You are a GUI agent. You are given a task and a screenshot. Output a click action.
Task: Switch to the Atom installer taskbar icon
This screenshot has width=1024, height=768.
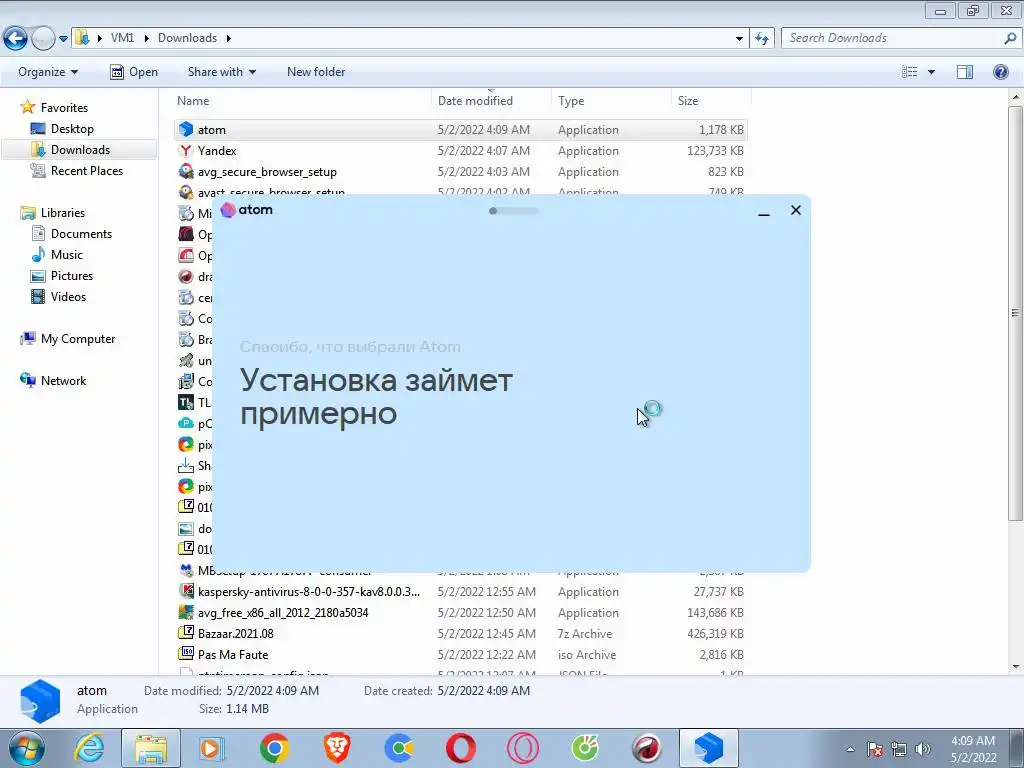[x=709, y=748]
